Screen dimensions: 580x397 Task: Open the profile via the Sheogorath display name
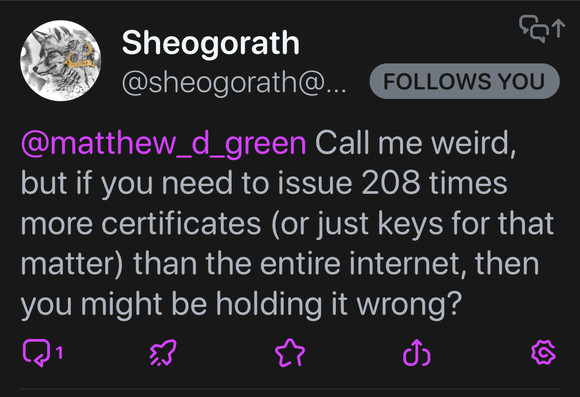pos(210,43)
